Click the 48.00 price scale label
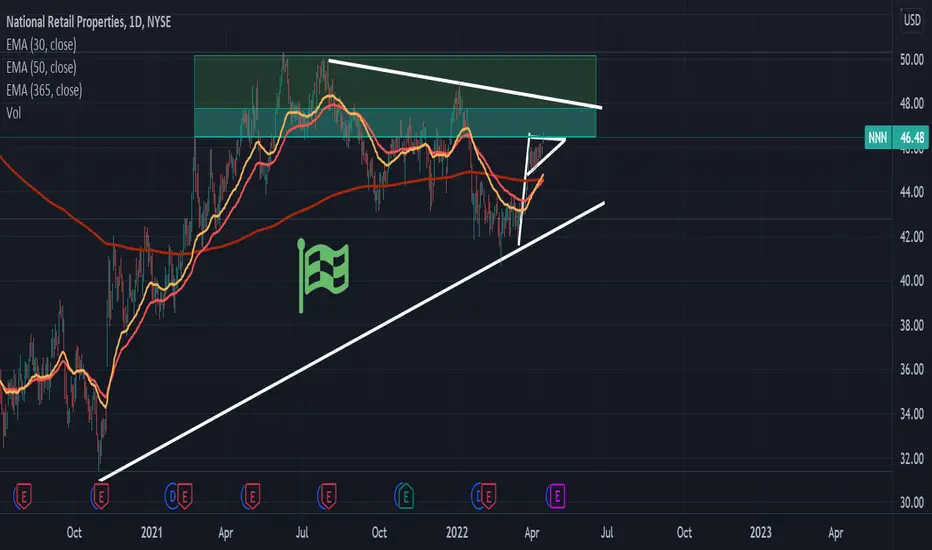Image resolution: width=932 pixels, height=550 pixels. (911, 103)
